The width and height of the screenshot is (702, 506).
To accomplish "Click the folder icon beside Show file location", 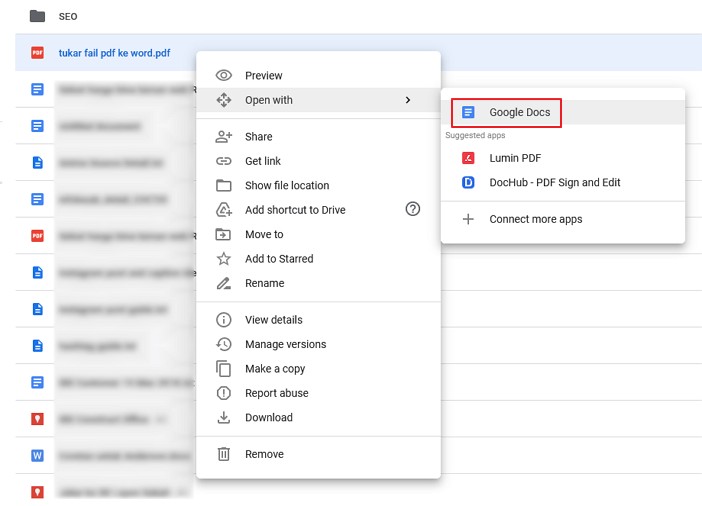I will coord(223,185).
